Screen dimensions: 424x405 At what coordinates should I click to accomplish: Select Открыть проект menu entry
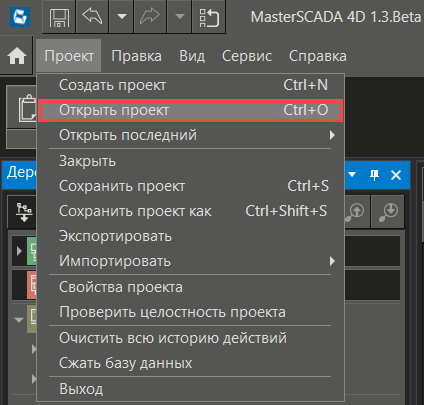tap(191, 110)
